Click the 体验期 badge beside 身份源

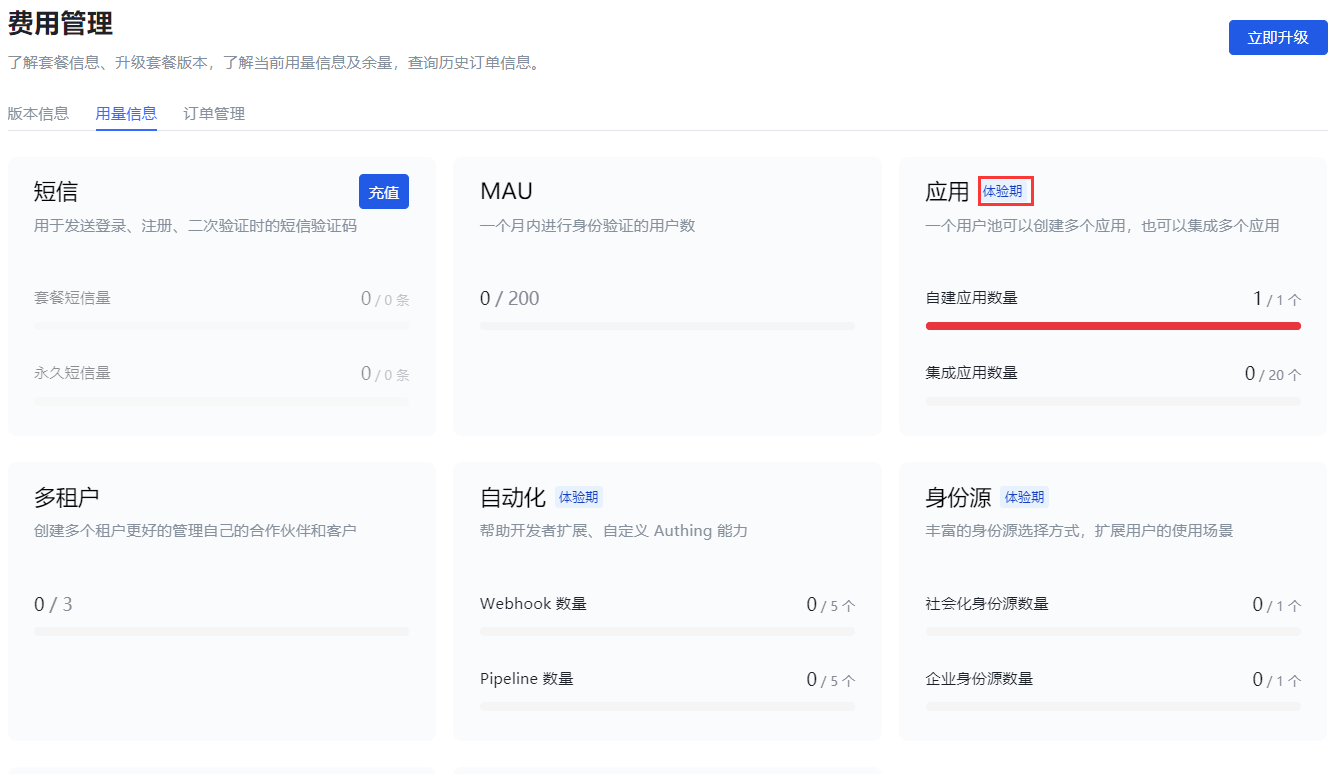1024,497
